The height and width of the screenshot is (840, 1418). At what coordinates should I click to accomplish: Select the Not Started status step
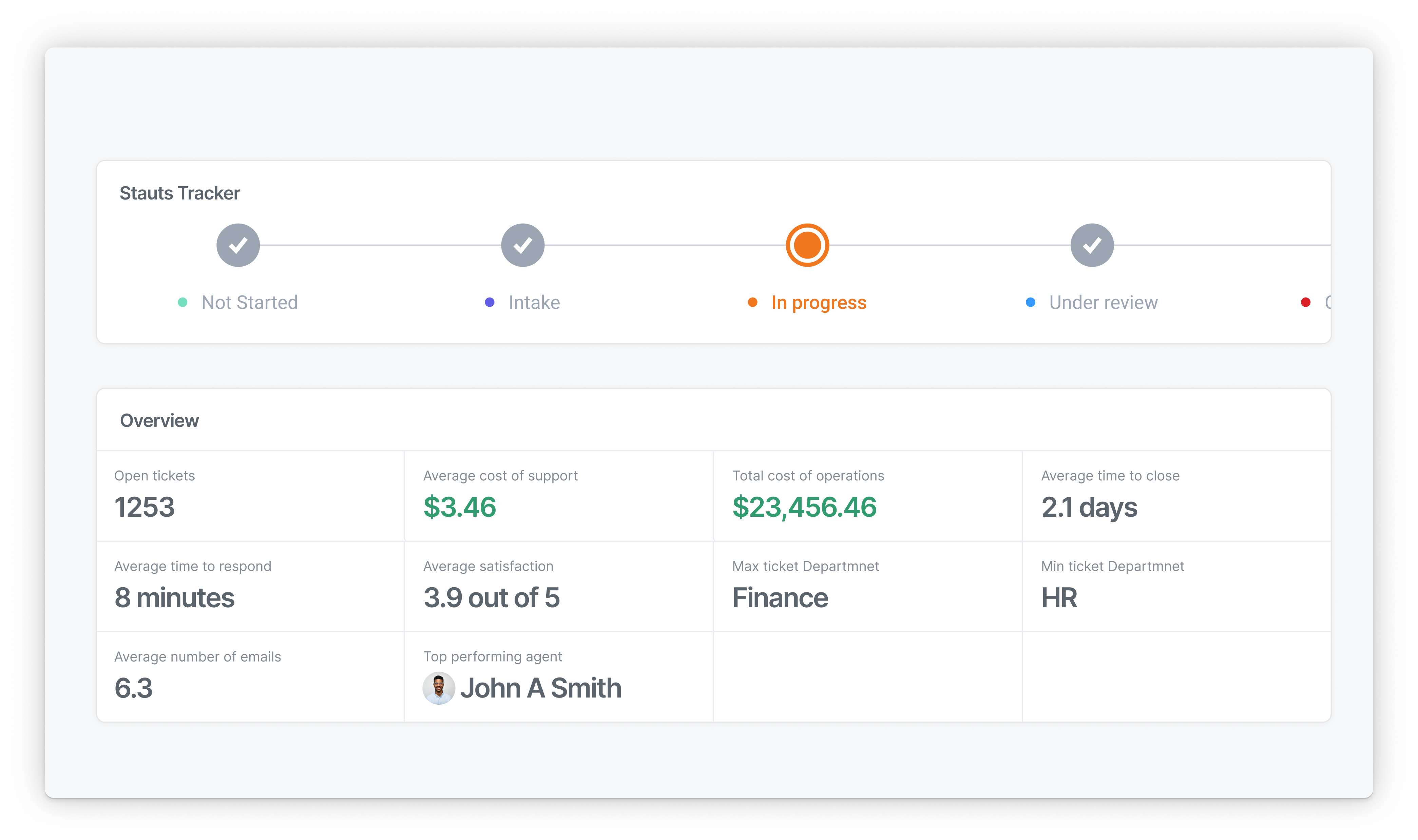(x=250, y=302)
